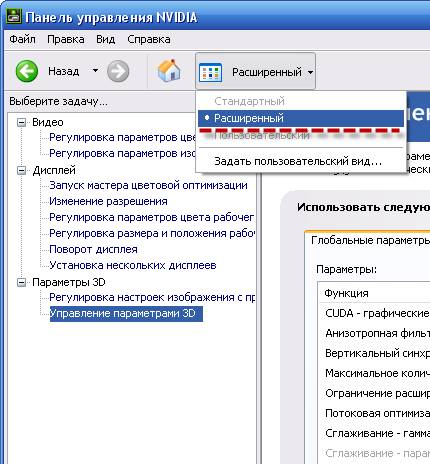Screen dimensions: 430x464
Task: Click the view mode grid icon
Action: 210,72
